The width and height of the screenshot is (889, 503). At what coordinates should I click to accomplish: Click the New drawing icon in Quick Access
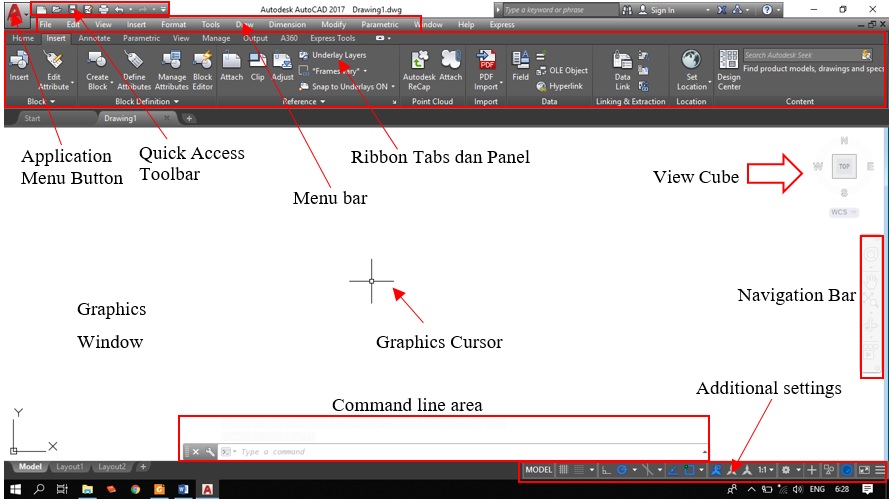[41, 10]
